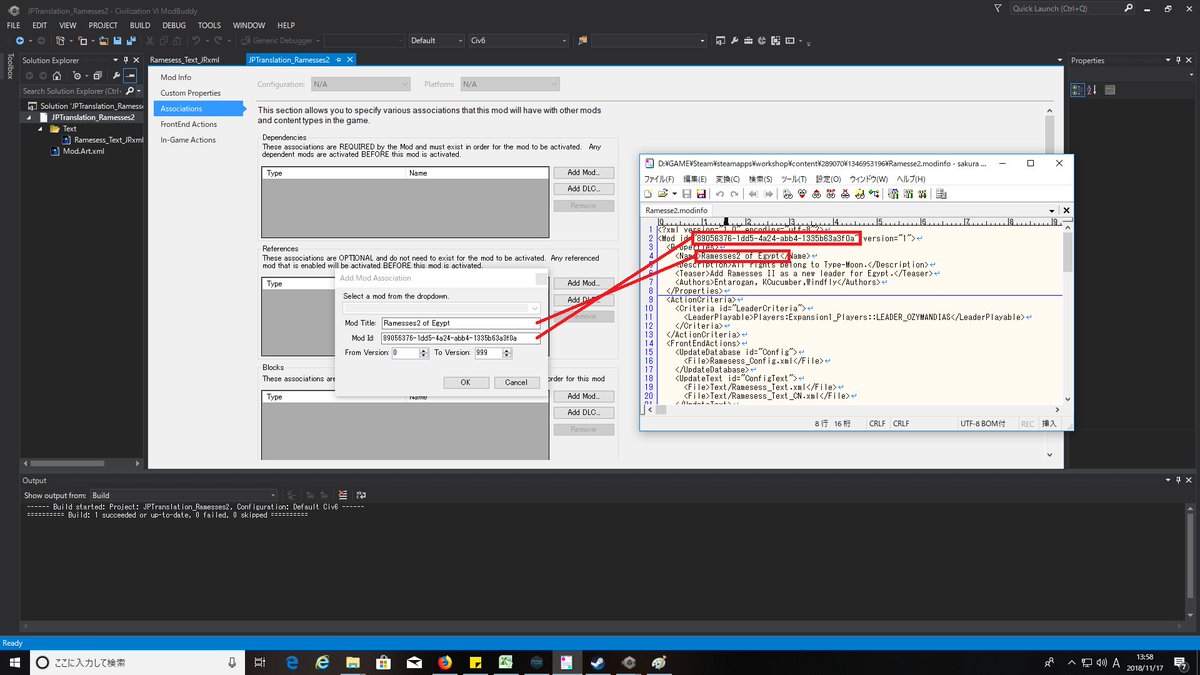This screenshot has height=675, width=1200.
Task: Click the Home icon in Solution Explorer
Action: click(x=57, y=76)
